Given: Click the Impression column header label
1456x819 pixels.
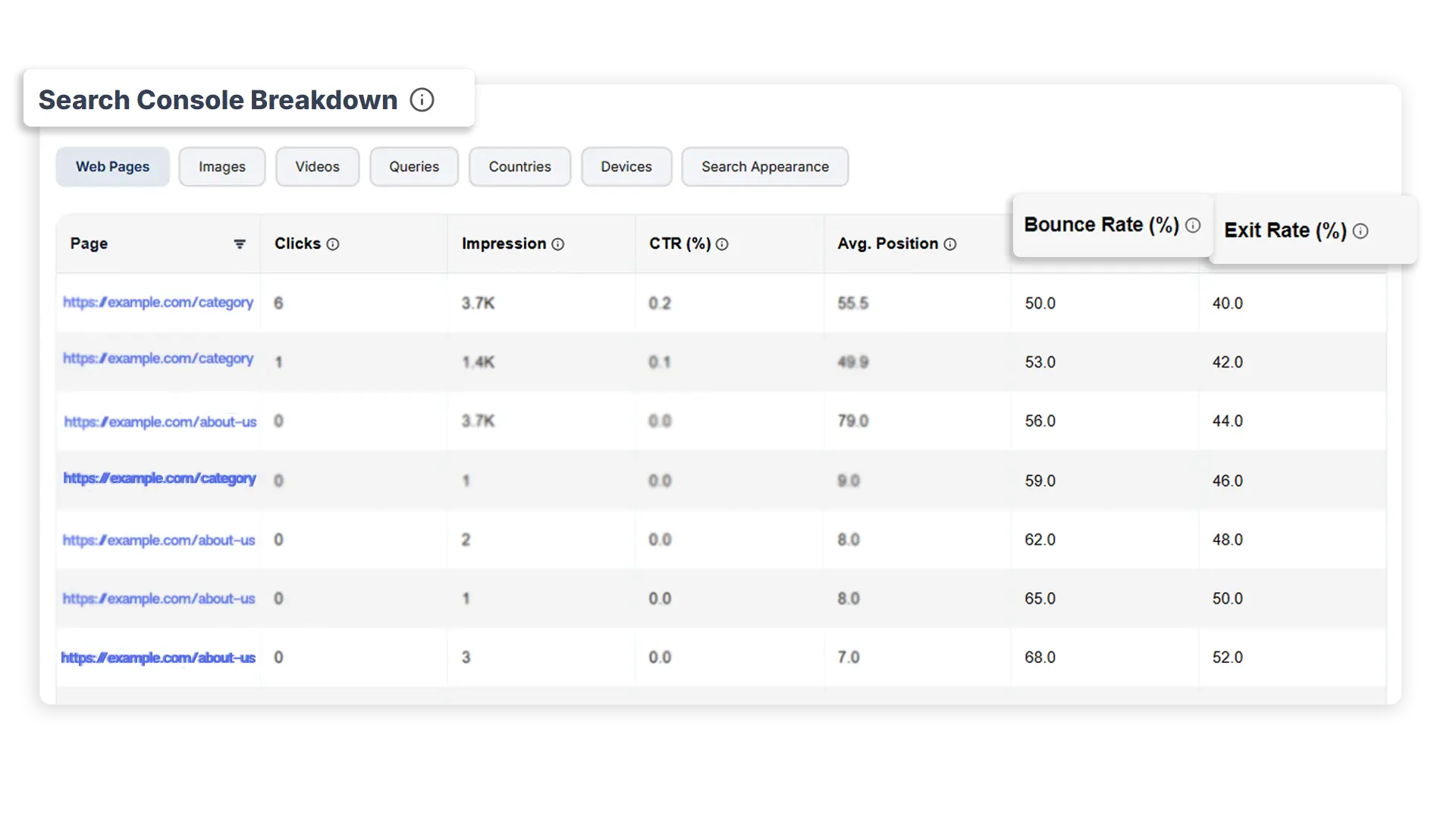Looking at the screenshot, I should (504, 243).
